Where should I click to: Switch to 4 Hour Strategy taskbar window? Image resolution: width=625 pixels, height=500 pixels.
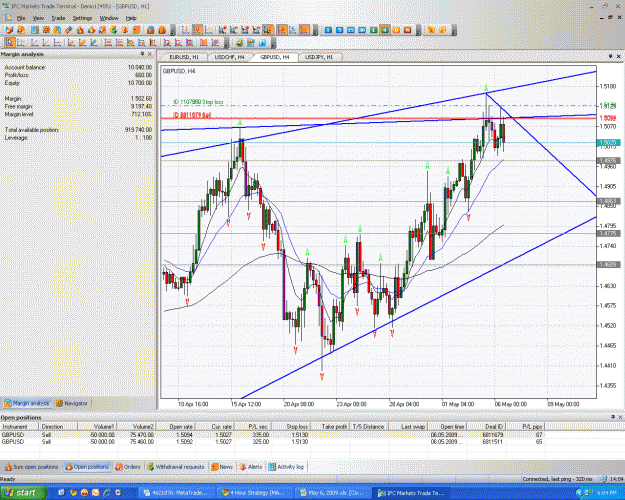pyautogui.click(x=255, y=493)
